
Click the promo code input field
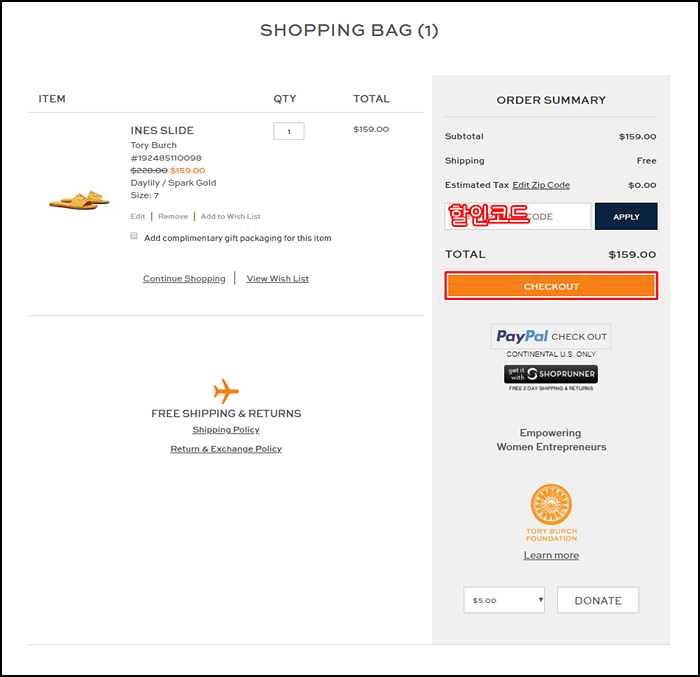(x=518, y=216)
